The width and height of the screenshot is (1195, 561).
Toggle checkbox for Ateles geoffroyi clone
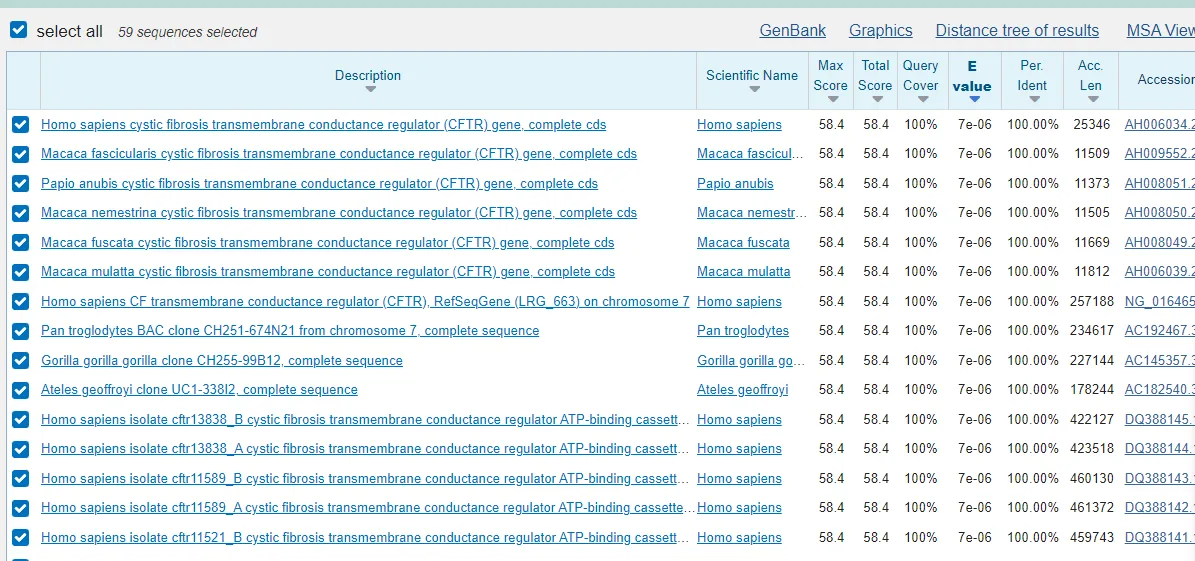(x=20, y=390)
